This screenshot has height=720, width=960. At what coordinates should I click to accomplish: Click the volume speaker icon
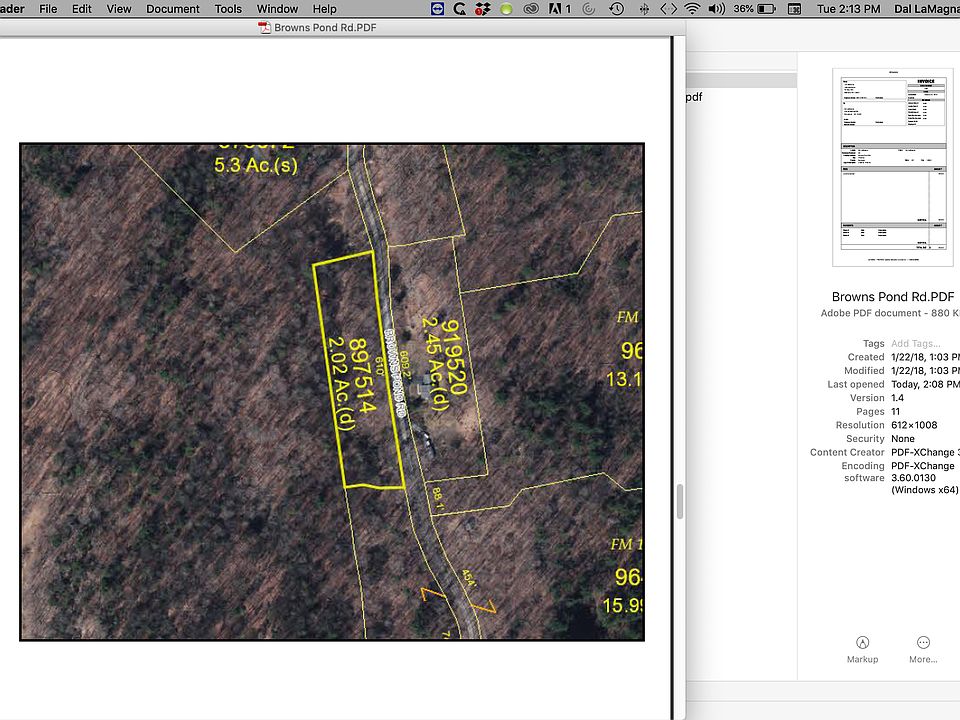tap(716, 9)
